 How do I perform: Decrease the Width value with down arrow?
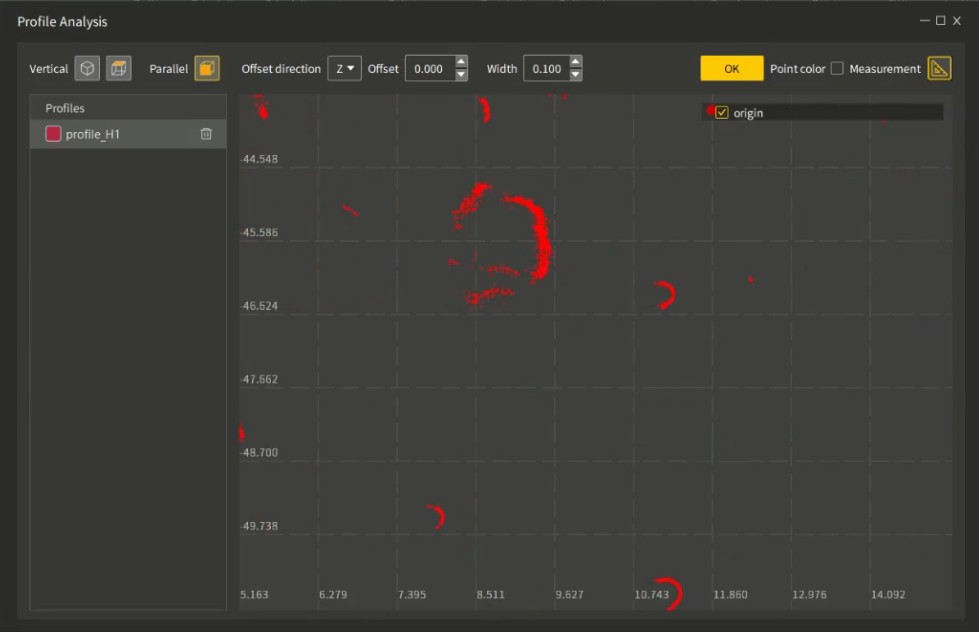tap(576, 75)
